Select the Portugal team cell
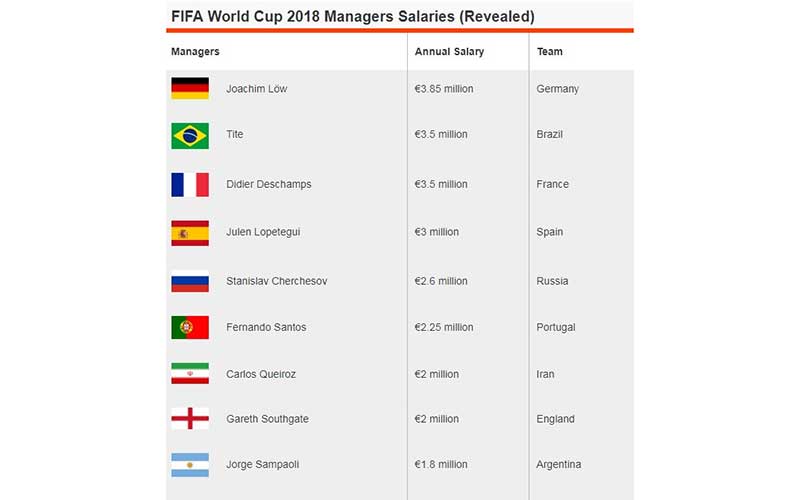Image resolution: width=800 pixels, height=500 pixels. click(556, 327)
